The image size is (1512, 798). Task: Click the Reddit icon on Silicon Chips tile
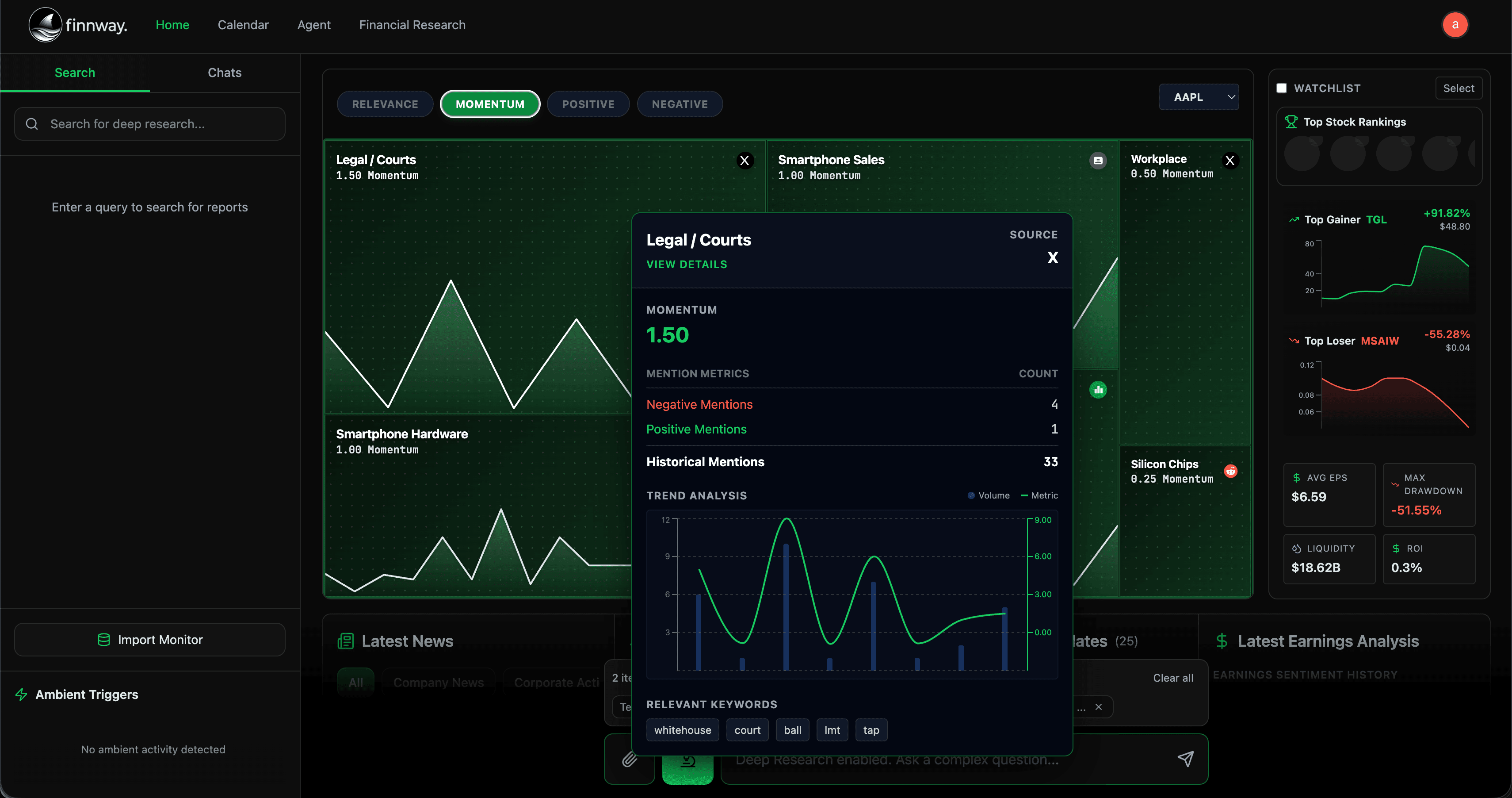1230,471
